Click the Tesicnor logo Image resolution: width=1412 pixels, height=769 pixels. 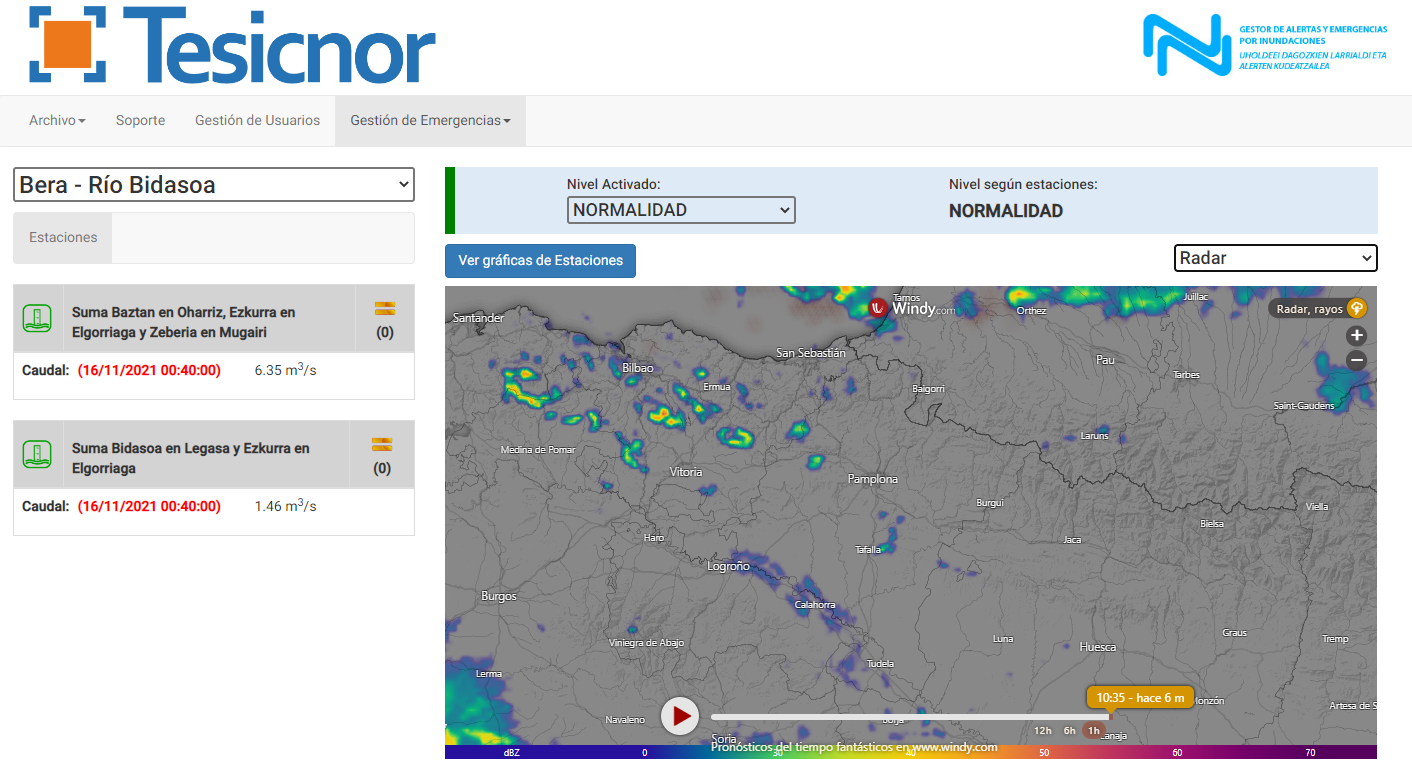pyautogui.click(x=232, y=46)
